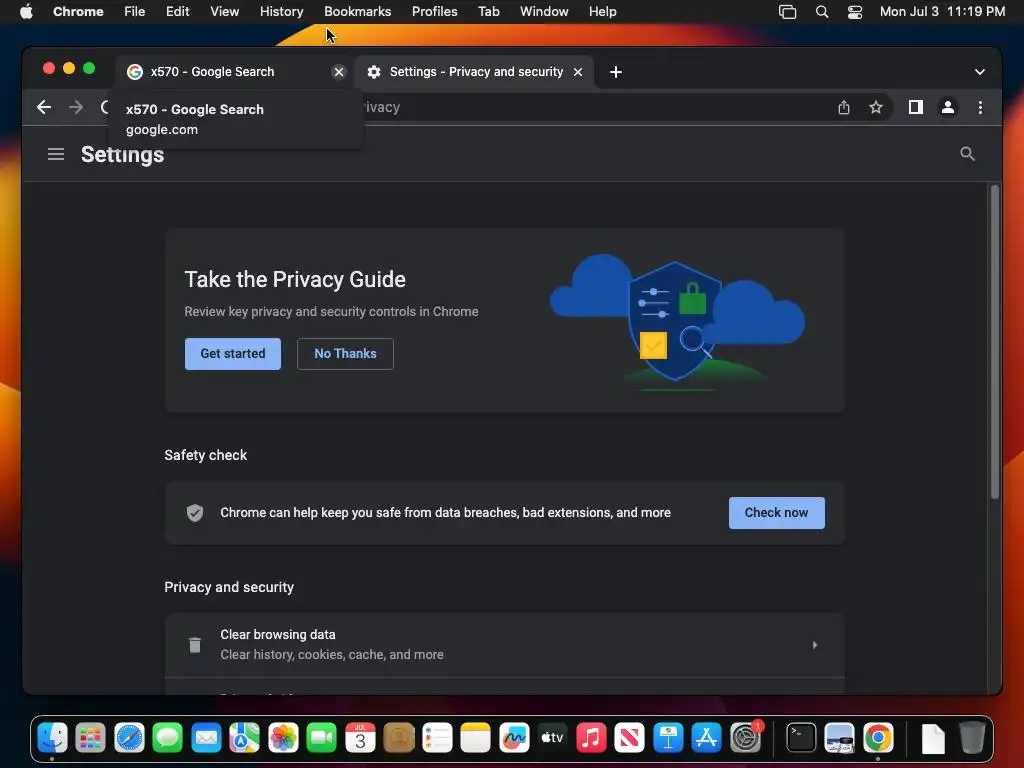Open the Help menu

coord(602,12)
